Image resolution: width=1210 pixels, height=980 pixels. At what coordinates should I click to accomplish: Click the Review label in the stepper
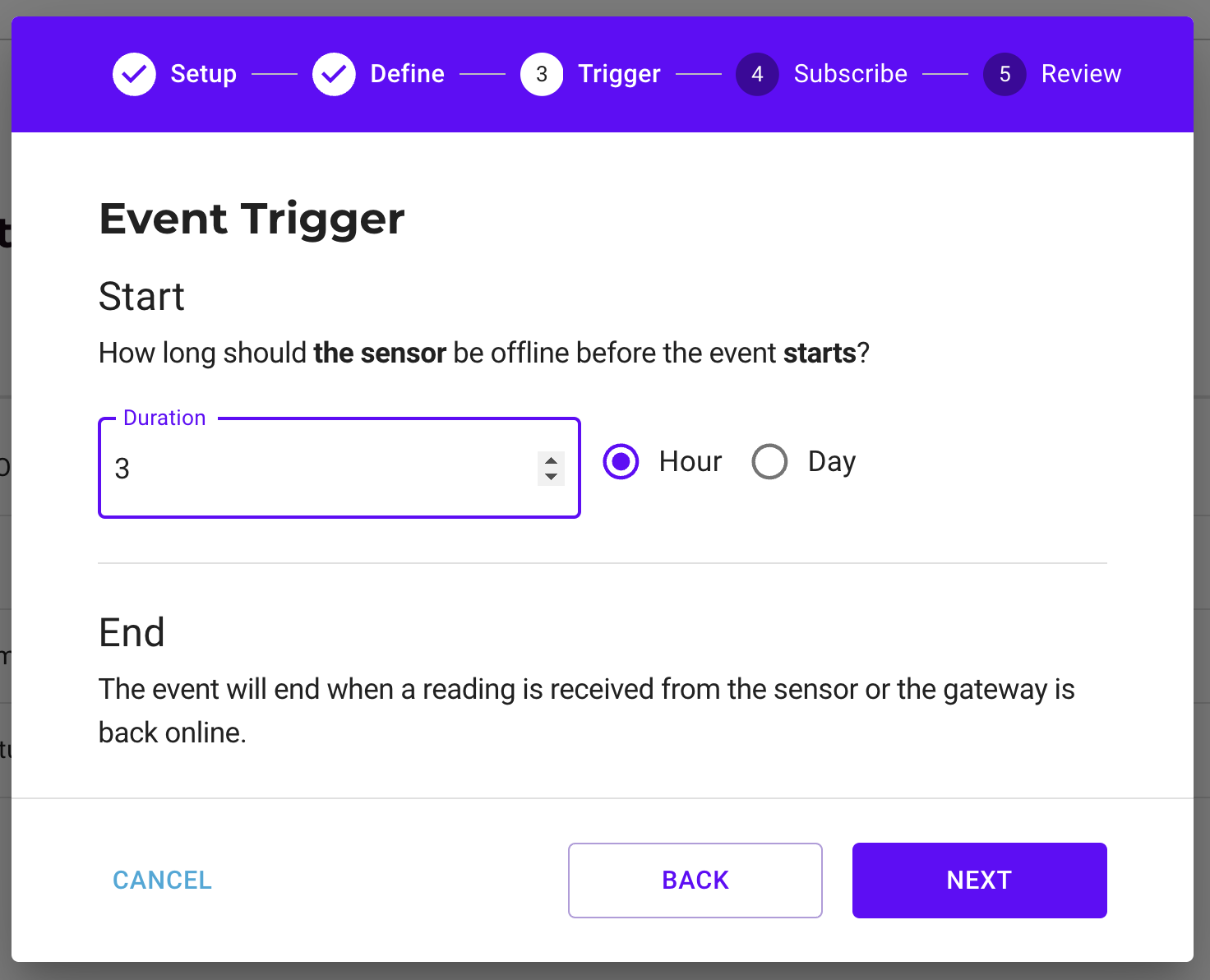pos(1081,73)
